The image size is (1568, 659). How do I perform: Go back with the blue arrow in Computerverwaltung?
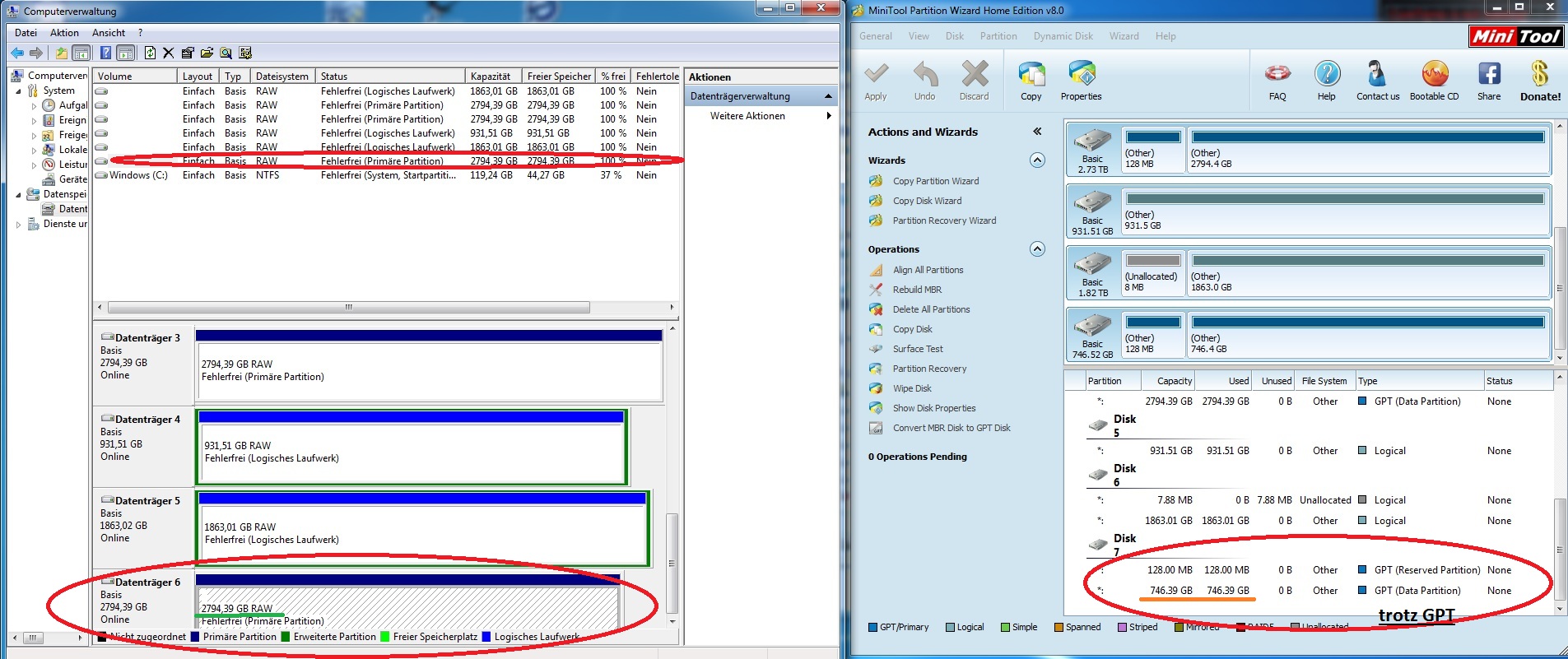[17, 53]
